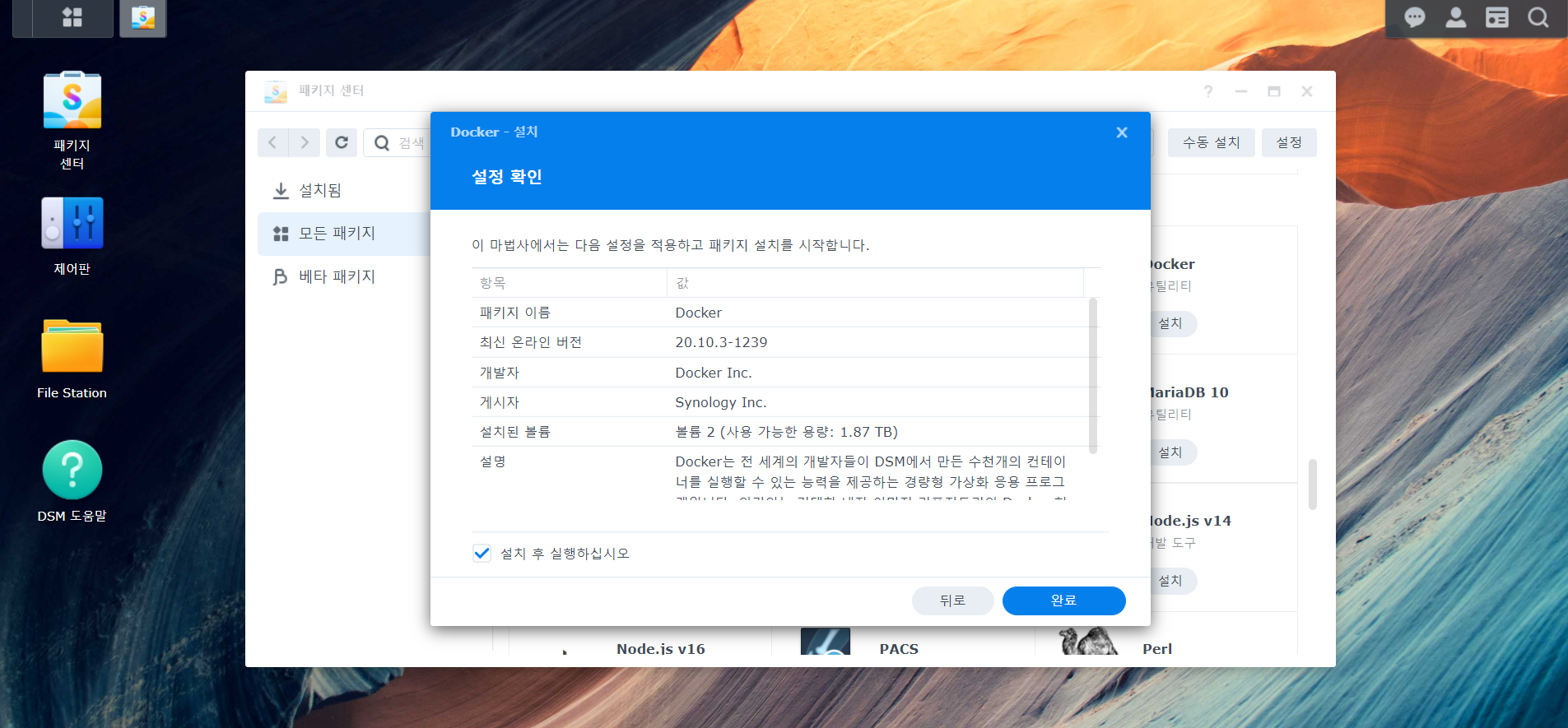Click the MariaDB 10 package title
This screenshot has width=1568, height=728.
tap(1189, 392)
